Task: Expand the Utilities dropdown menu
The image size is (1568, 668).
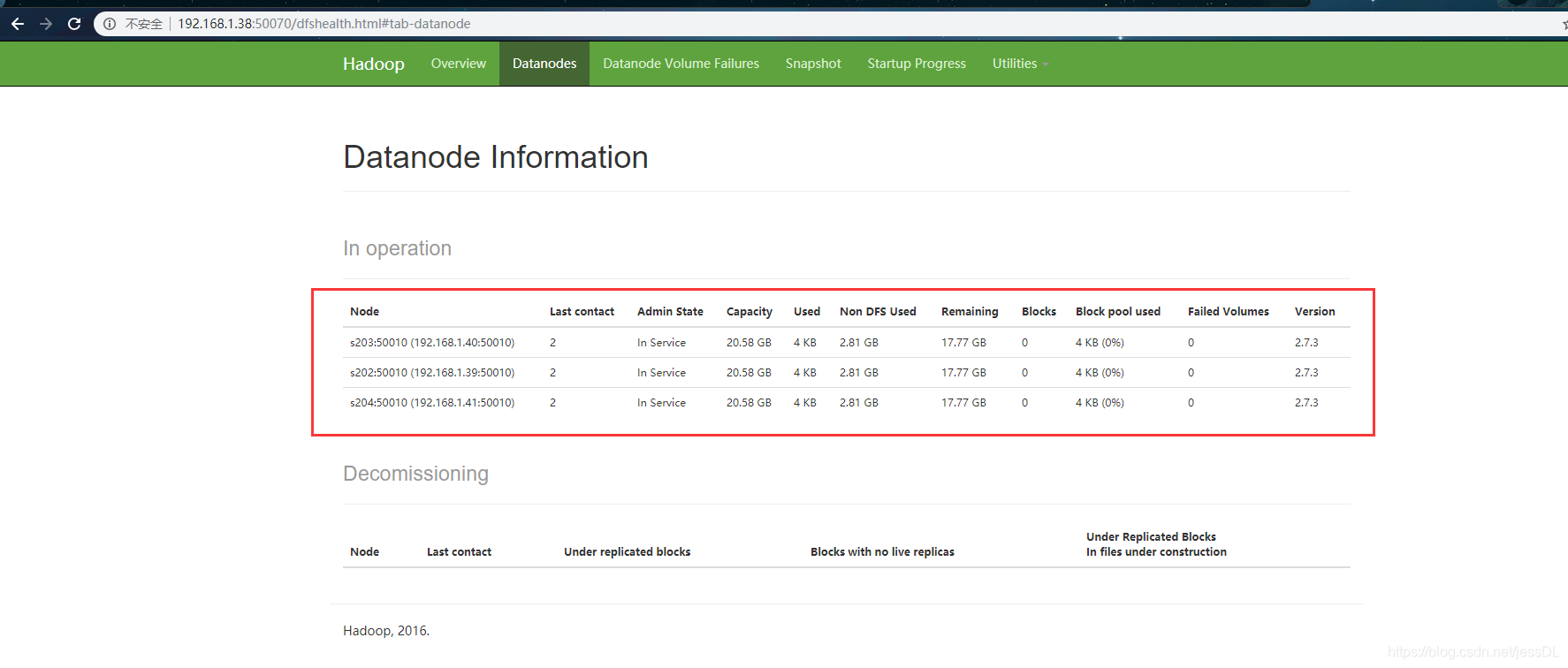Action: (x=1020, y=64)
